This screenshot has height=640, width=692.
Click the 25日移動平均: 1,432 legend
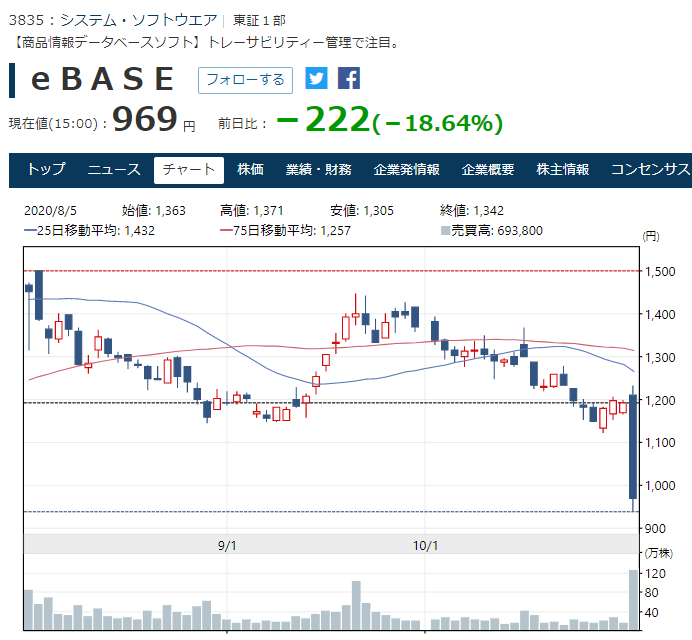click(x=90, y=230)
